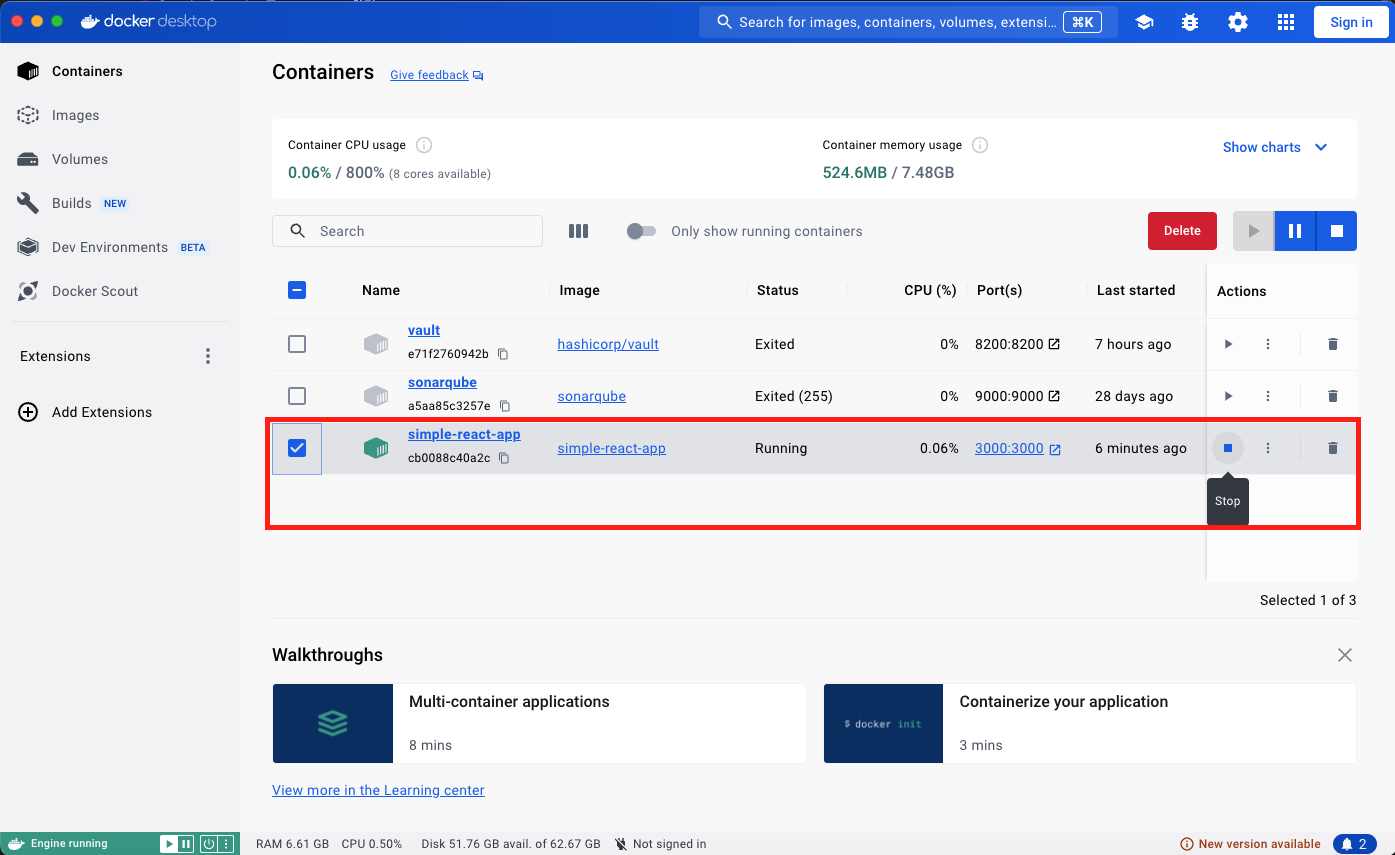Open the sonarqube image link
The image size is (1395, 855).
(x=592, y=396)
